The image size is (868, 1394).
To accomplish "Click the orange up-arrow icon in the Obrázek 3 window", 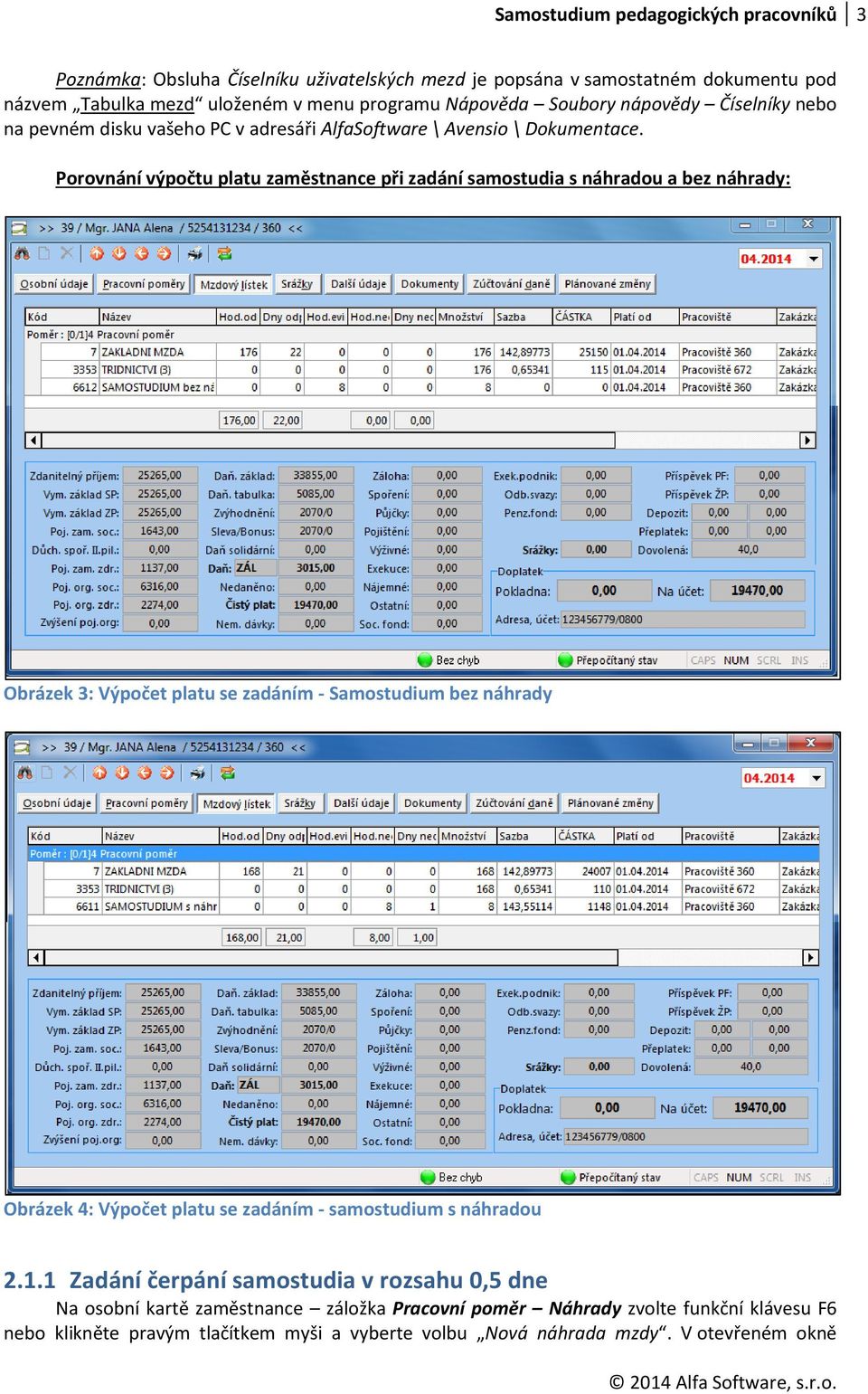I will [97, 254].
